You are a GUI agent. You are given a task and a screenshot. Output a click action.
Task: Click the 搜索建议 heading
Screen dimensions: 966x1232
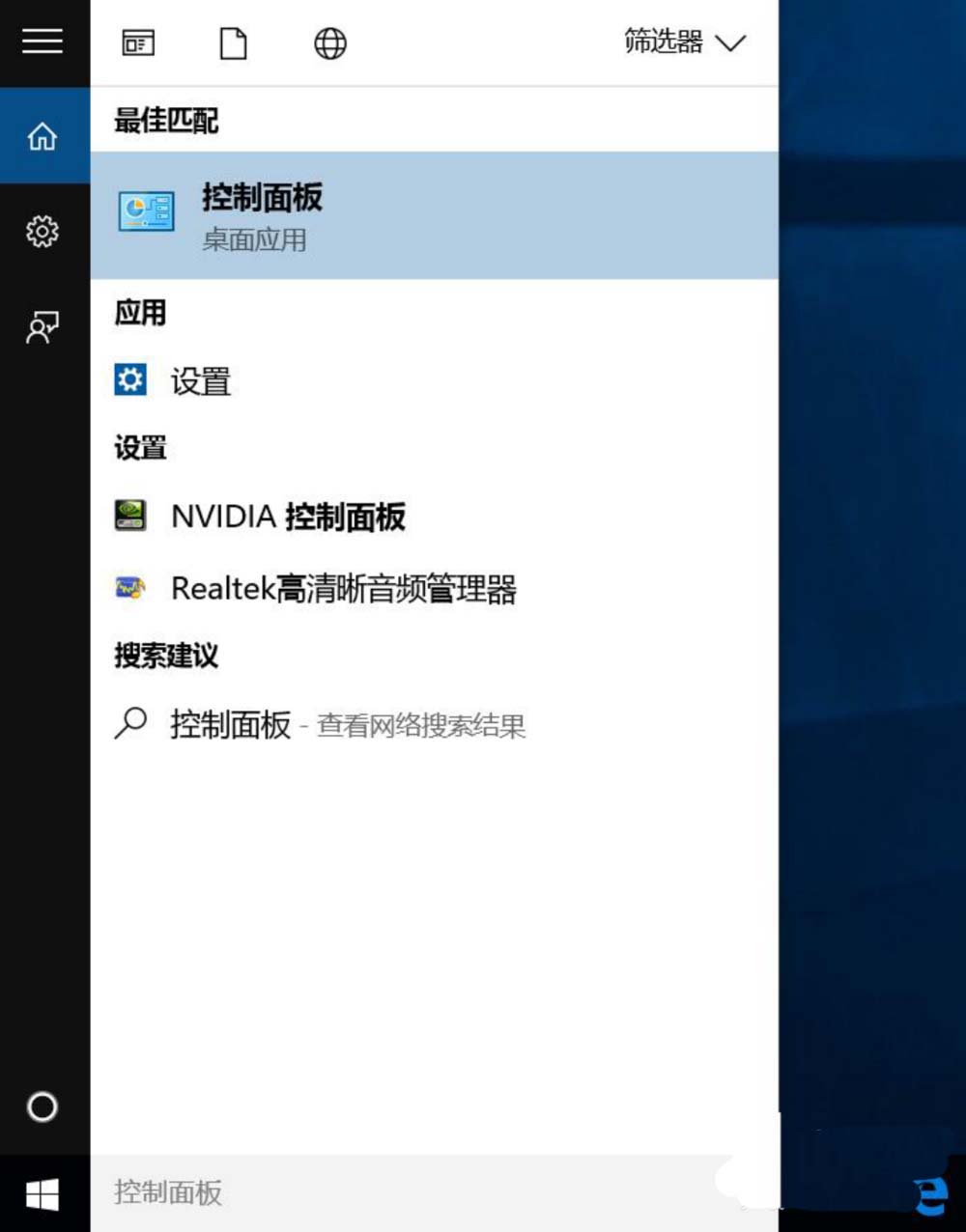click(166, 656)
